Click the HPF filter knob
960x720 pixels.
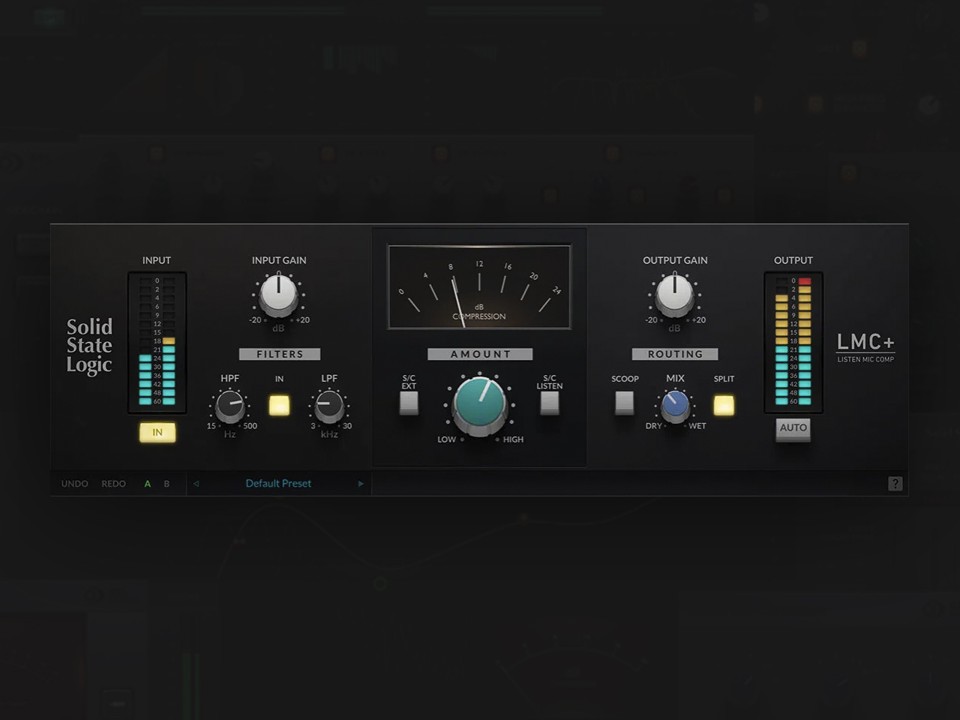[x=230, y=406]
